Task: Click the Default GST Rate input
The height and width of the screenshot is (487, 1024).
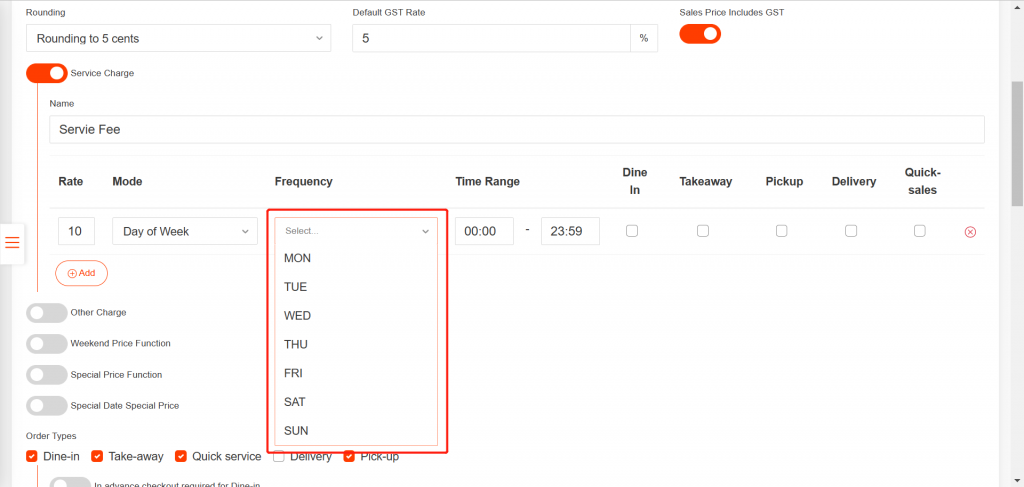Action: (490, 38)
